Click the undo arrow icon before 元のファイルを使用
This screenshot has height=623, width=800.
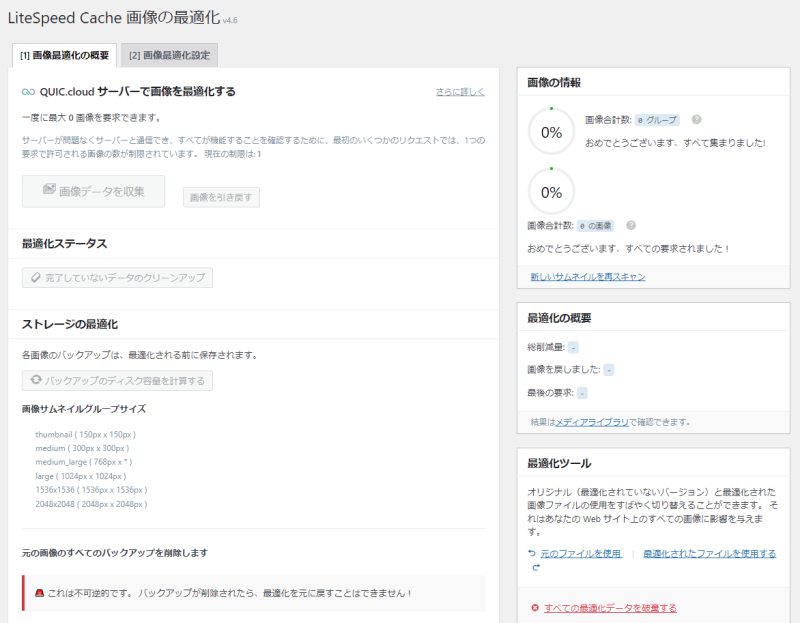[532, 553]
